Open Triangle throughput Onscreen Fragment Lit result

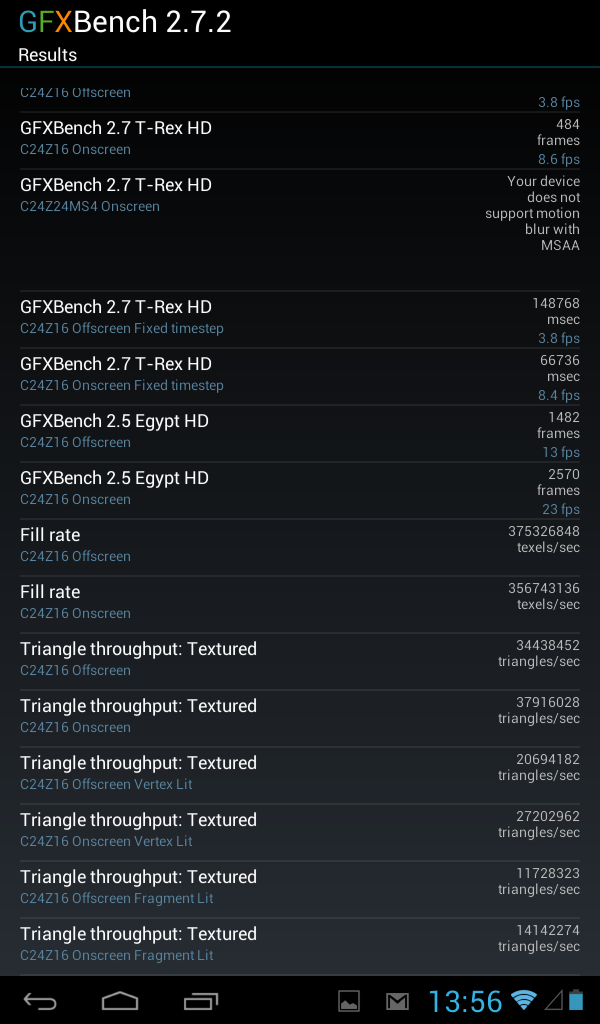pos(300,946)
